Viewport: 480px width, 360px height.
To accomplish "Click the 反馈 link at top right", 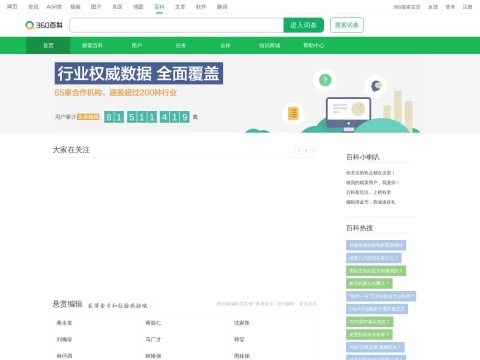I will pos(433,7).
